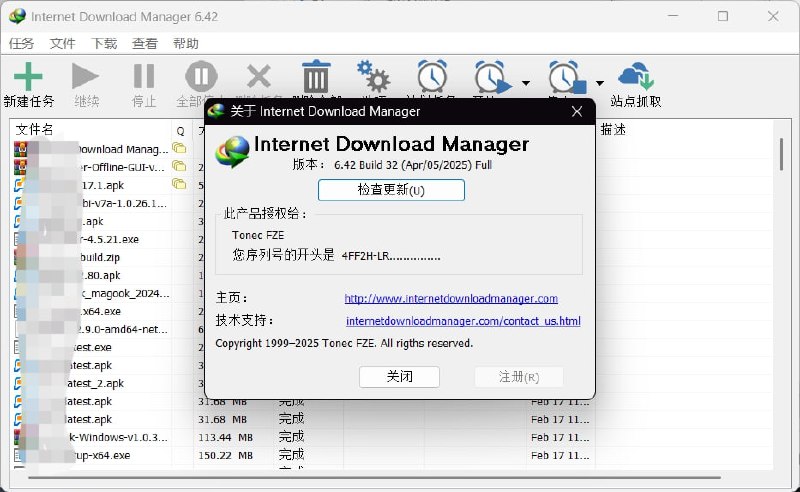800x492 pixels.
Task: Click the 113.44 MB size cell
Action: (226, 437)
